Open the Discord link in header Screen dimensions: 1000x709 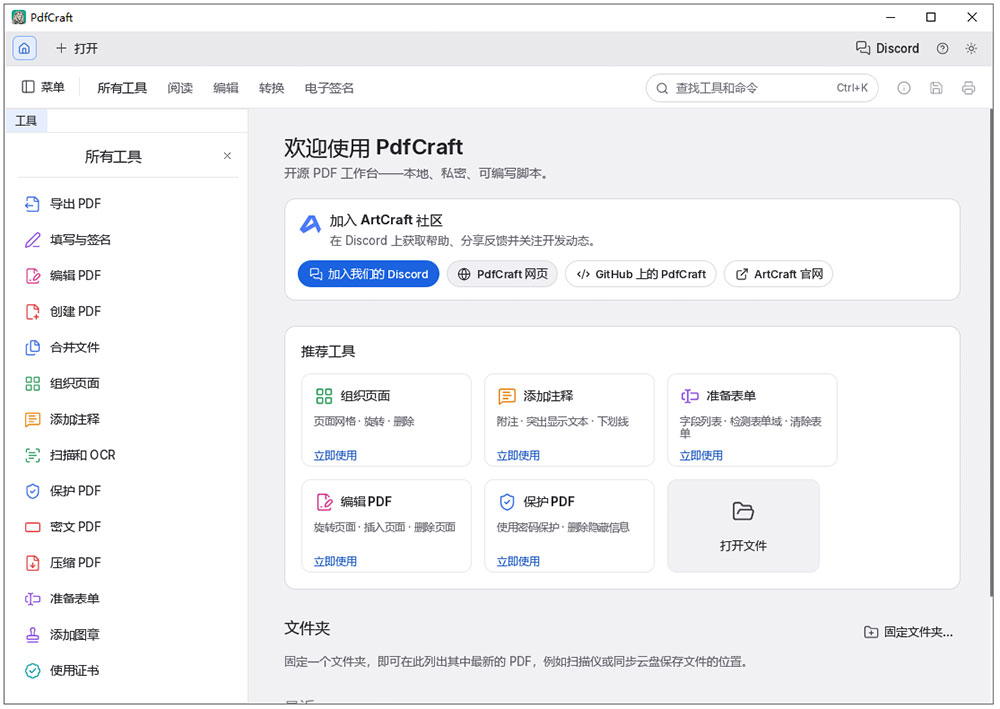coord(887,48)
